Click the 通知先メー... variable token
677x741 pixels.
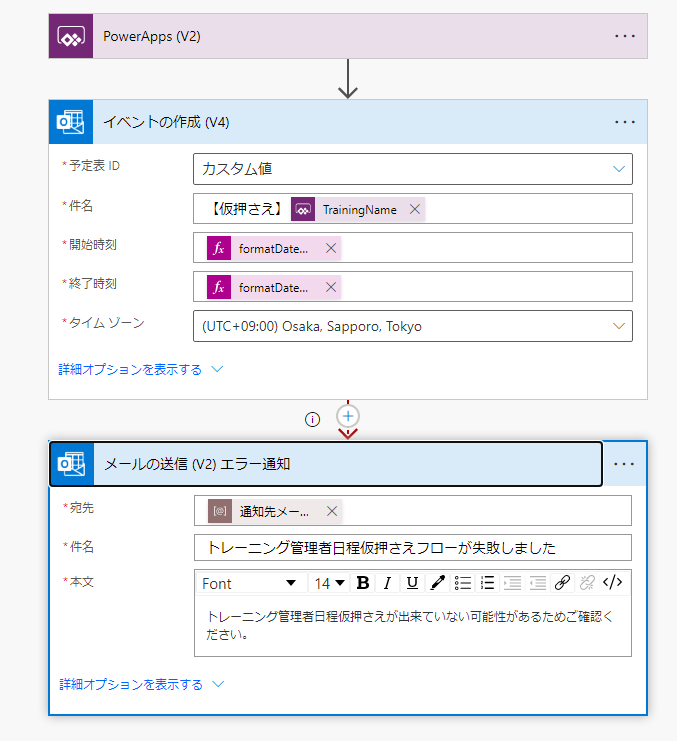coord(274,511)
